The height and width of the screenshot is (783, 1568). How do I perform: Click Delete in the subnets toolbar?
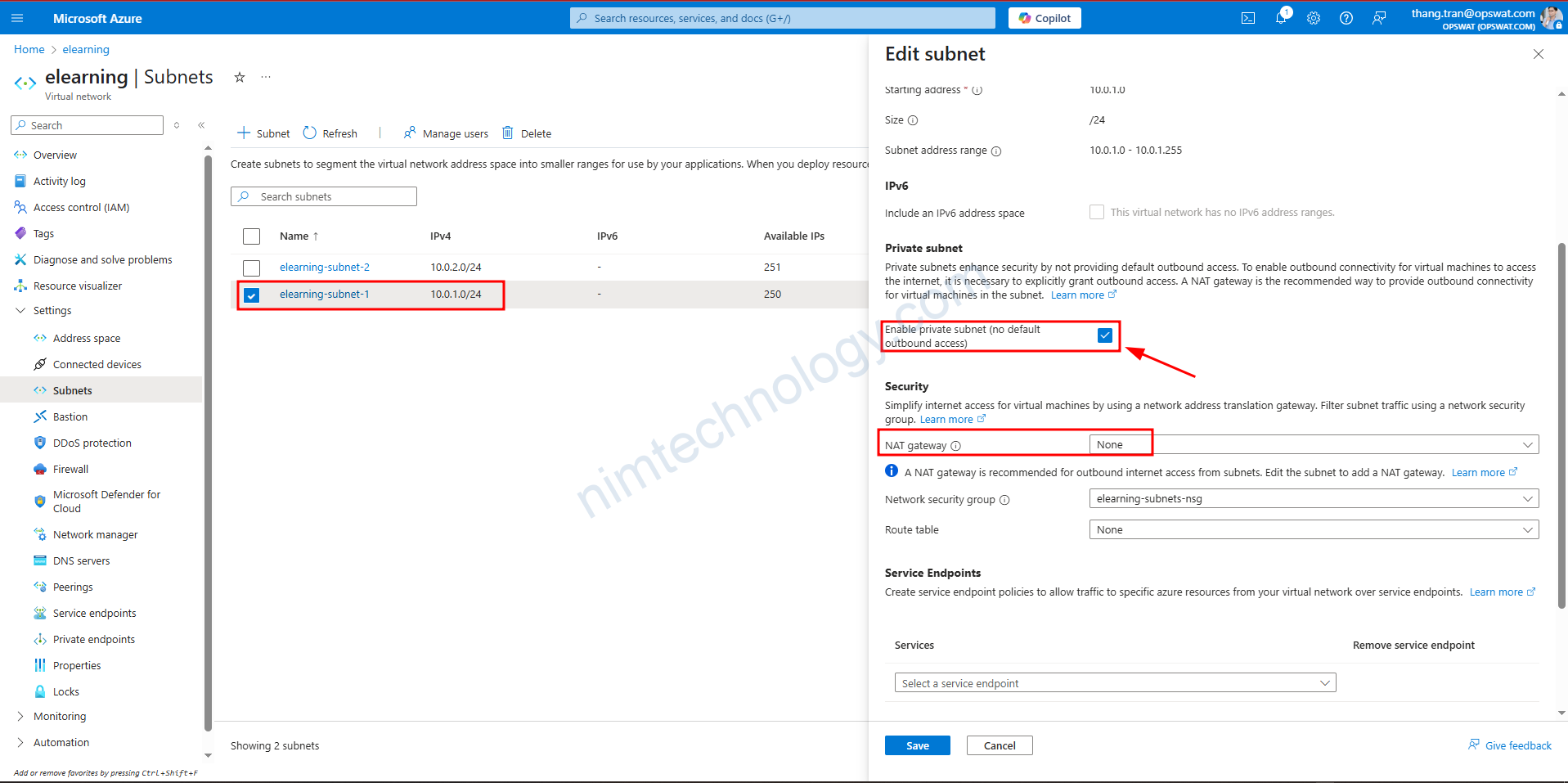(x=527, y=133)
